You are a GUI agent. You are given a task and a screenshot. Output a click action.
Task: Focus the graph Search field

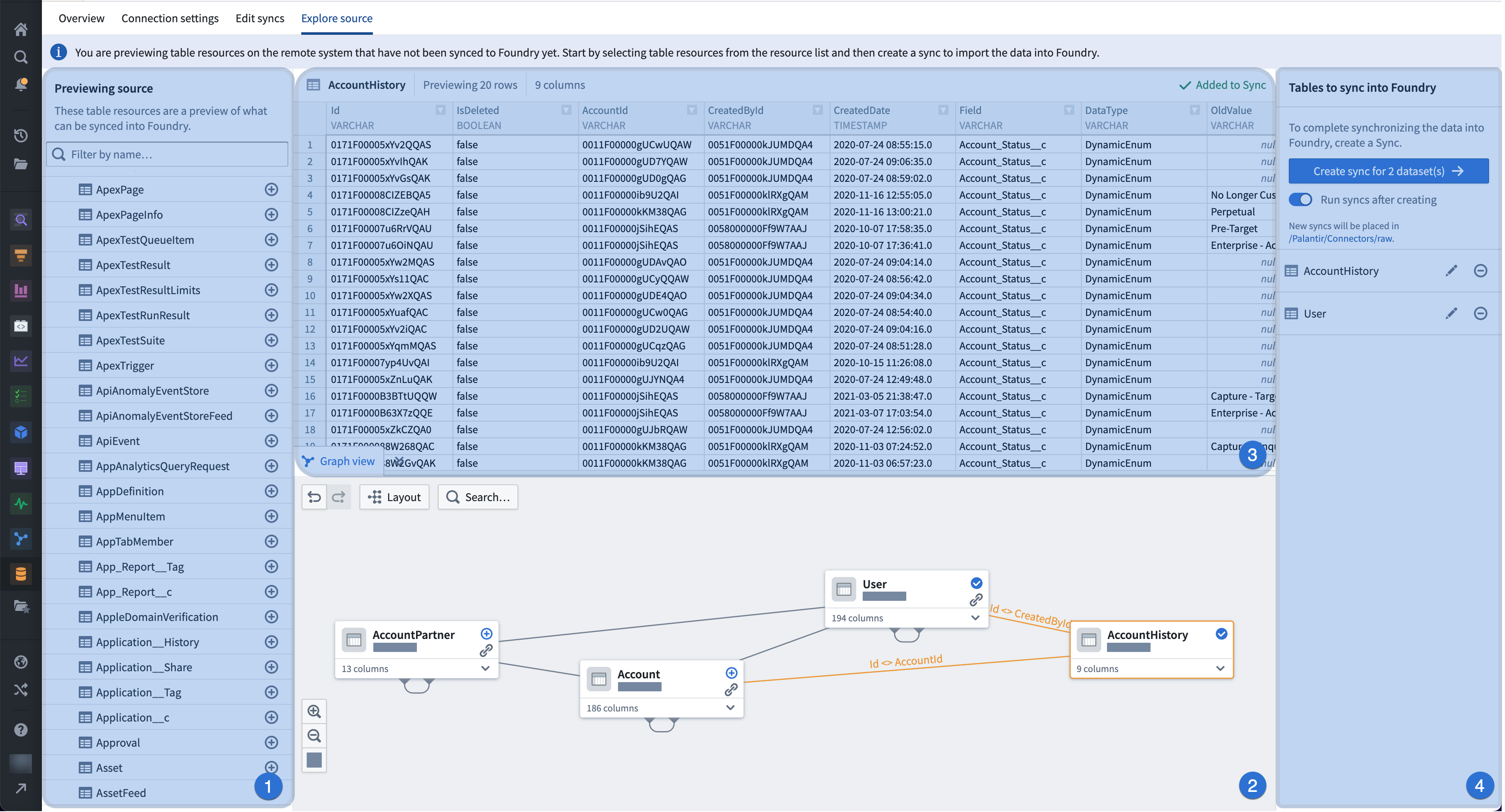pos(478,497)
